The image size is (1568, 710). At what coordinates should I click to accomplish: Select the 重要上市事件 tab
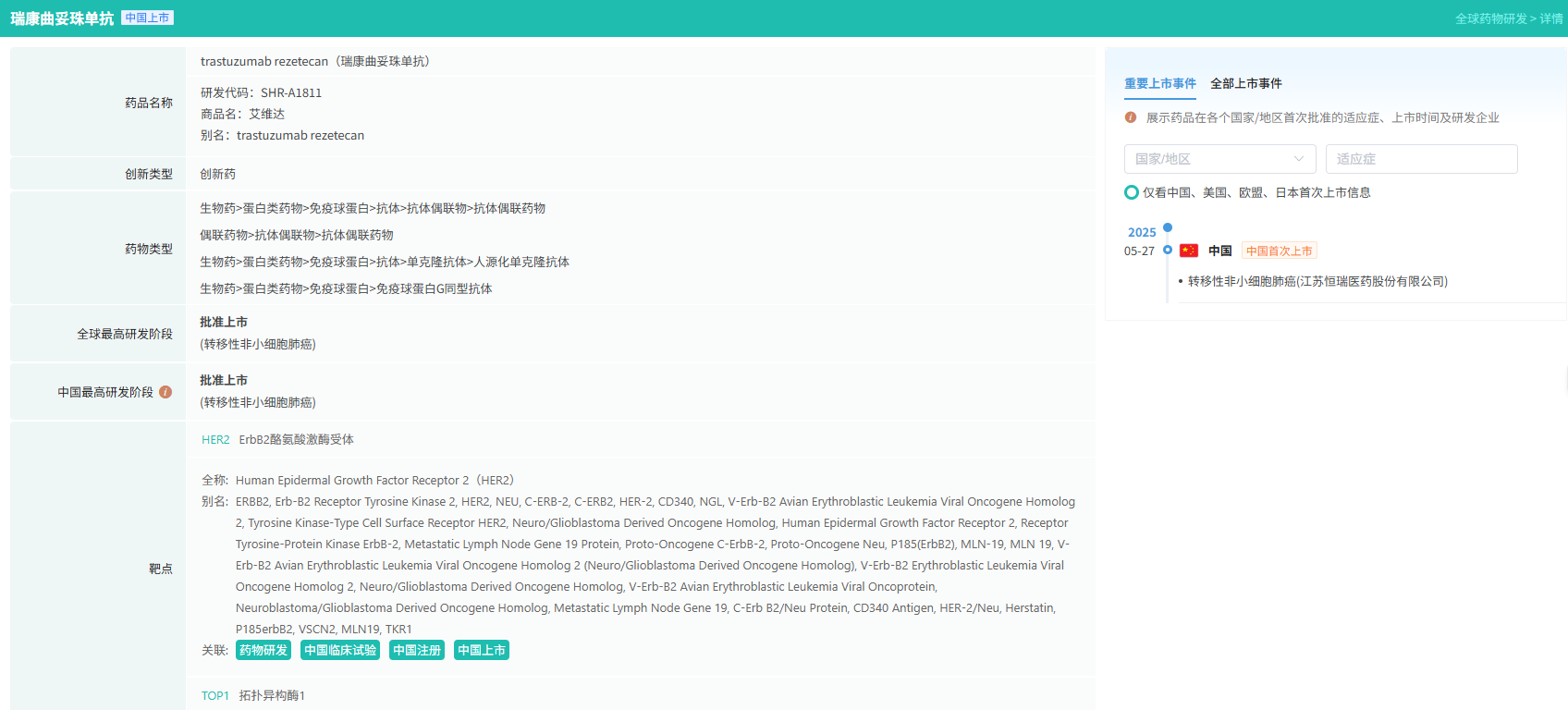click(x=1159, y=83)
